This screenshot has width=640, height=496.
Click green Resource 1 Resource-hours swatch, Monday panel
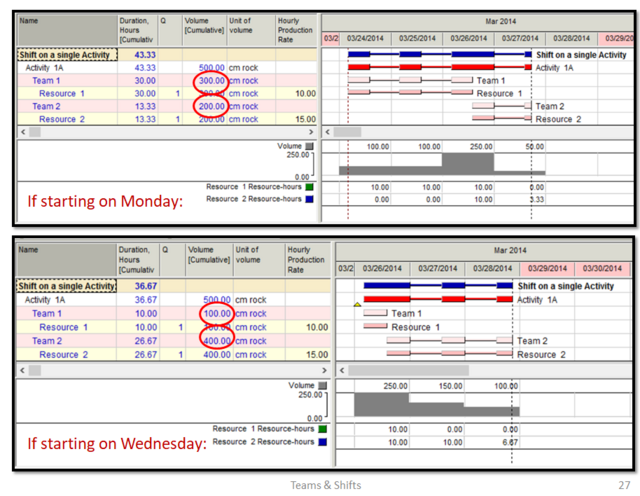309,187
